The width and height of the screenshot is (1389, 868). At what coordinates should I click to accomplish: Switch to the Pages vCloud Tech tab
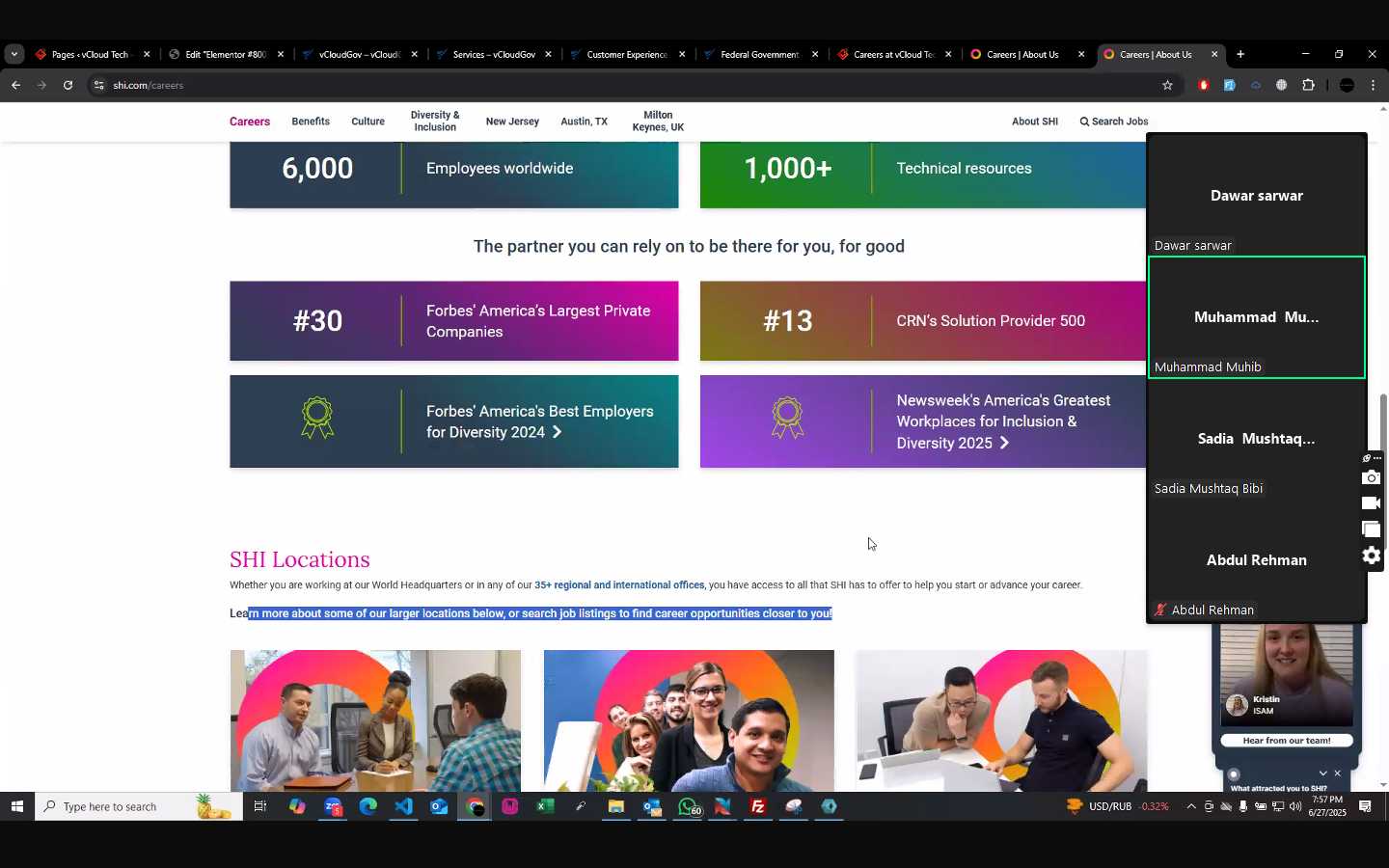[x=89, y=54]
